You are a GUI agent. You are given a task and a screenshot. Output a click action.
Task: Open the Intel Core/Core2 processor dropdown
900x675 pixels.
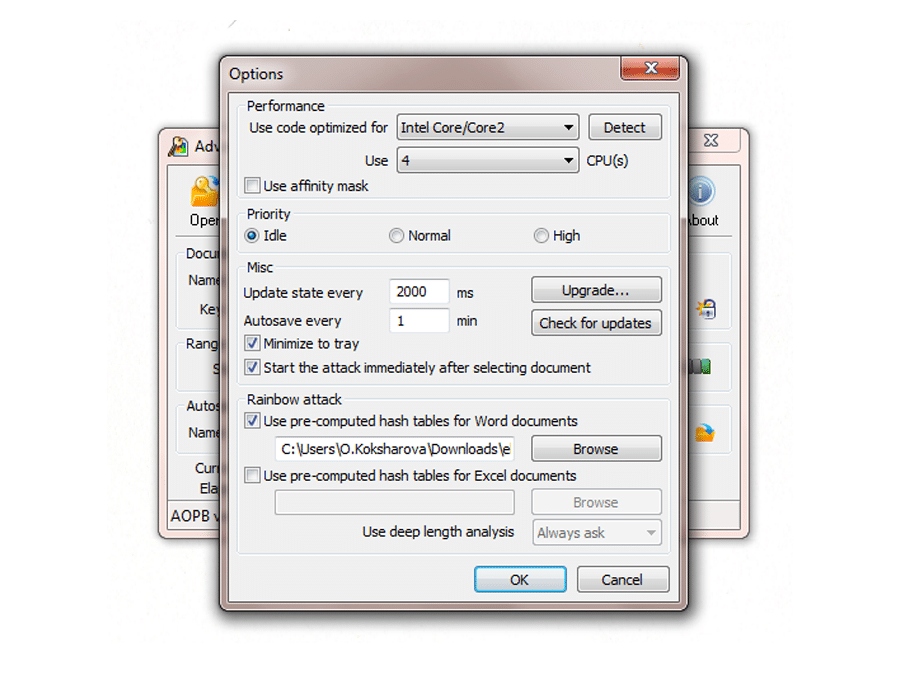click(488, 128)
